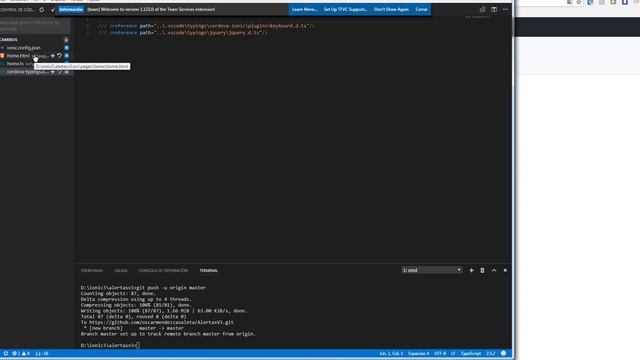The height and width of the screenshot is (360, 640).
Task: Click the sync icon in status bar
Action: click(5, 353)
